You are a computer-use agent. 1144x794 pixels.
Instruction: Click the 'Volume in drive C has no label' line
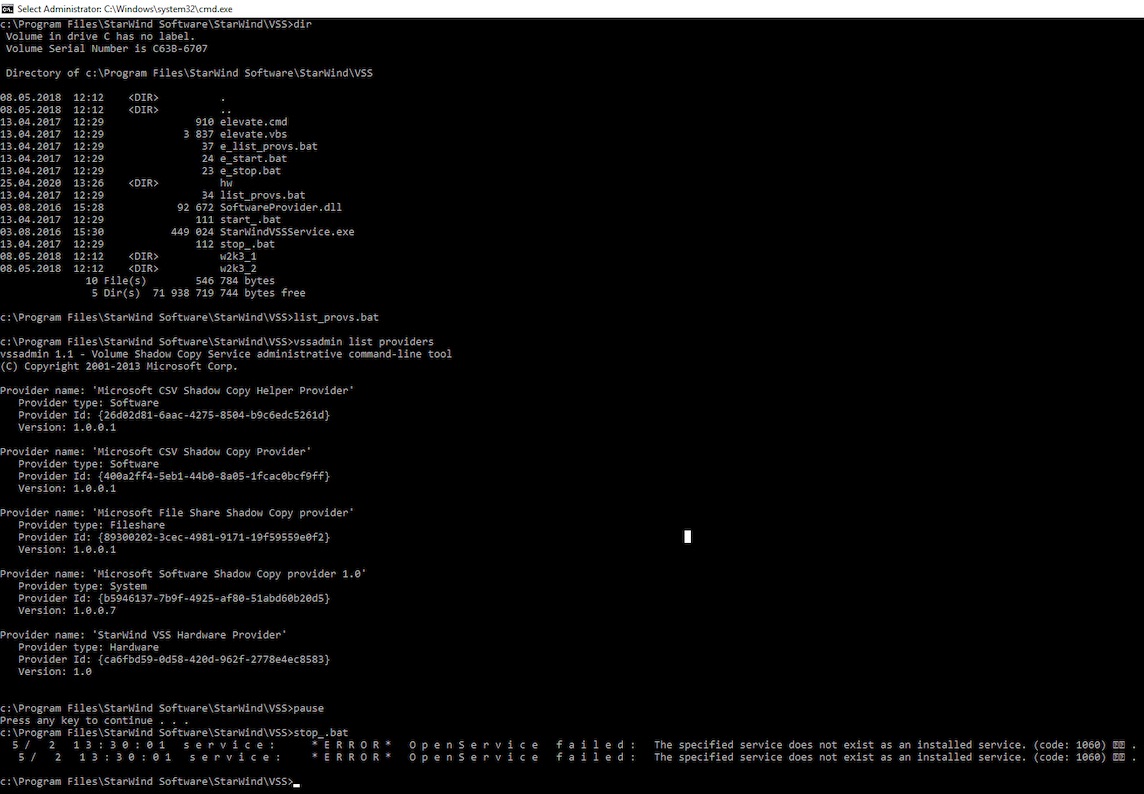pyautogui.click(x=100, y=36)
